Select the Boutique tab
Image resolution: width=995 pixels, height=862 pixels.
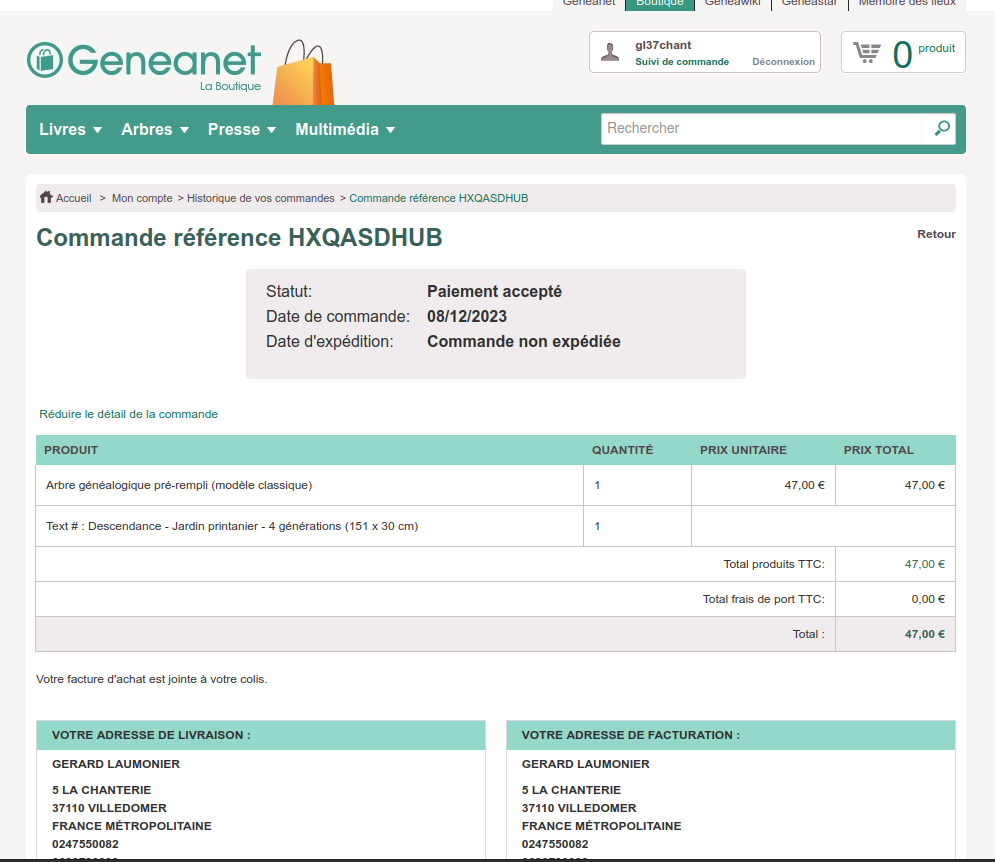tap(660, 4)
